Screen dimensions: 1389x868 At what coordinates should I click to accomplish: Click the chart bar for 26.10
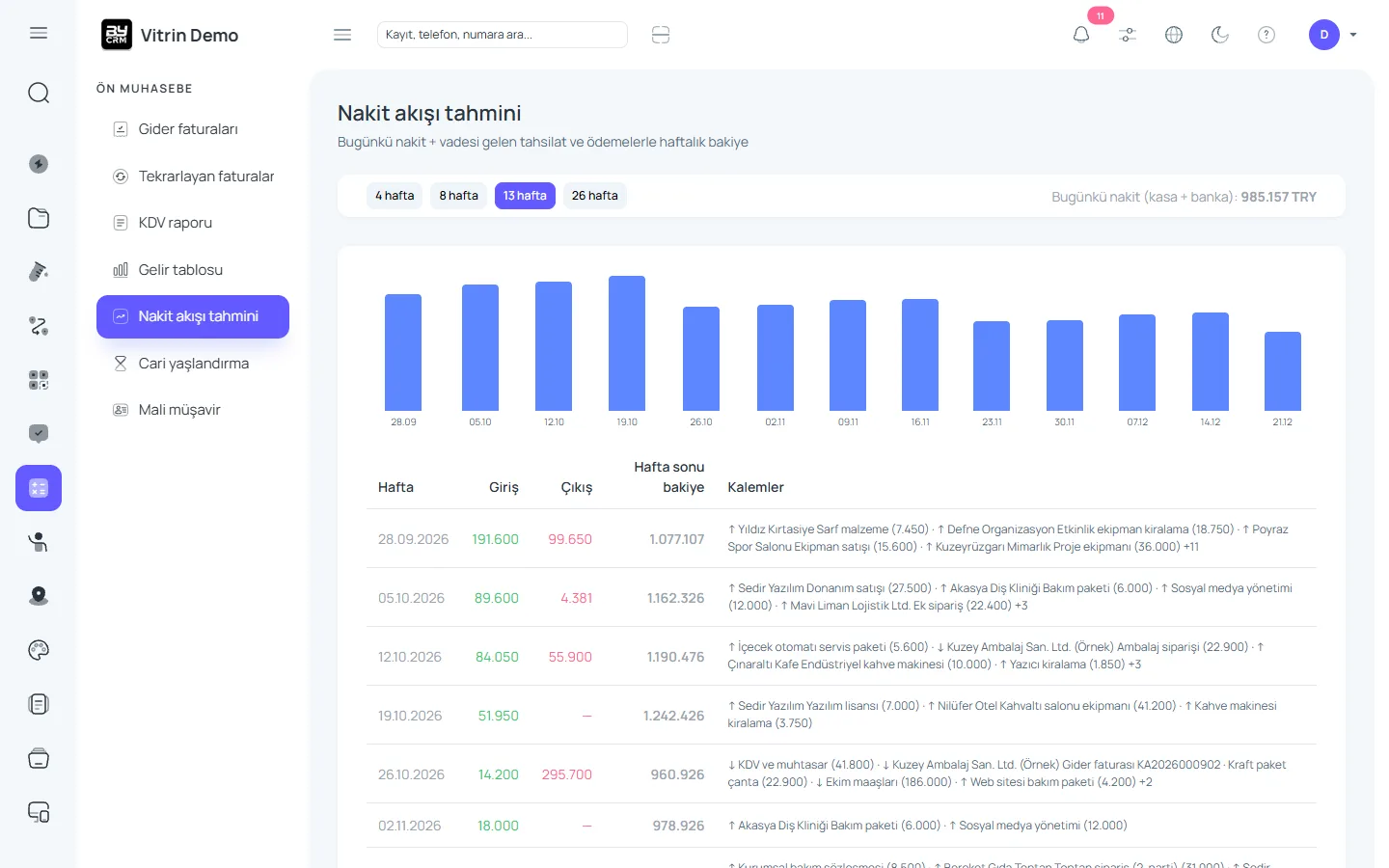pyautogui.click(x=701, y=359)
